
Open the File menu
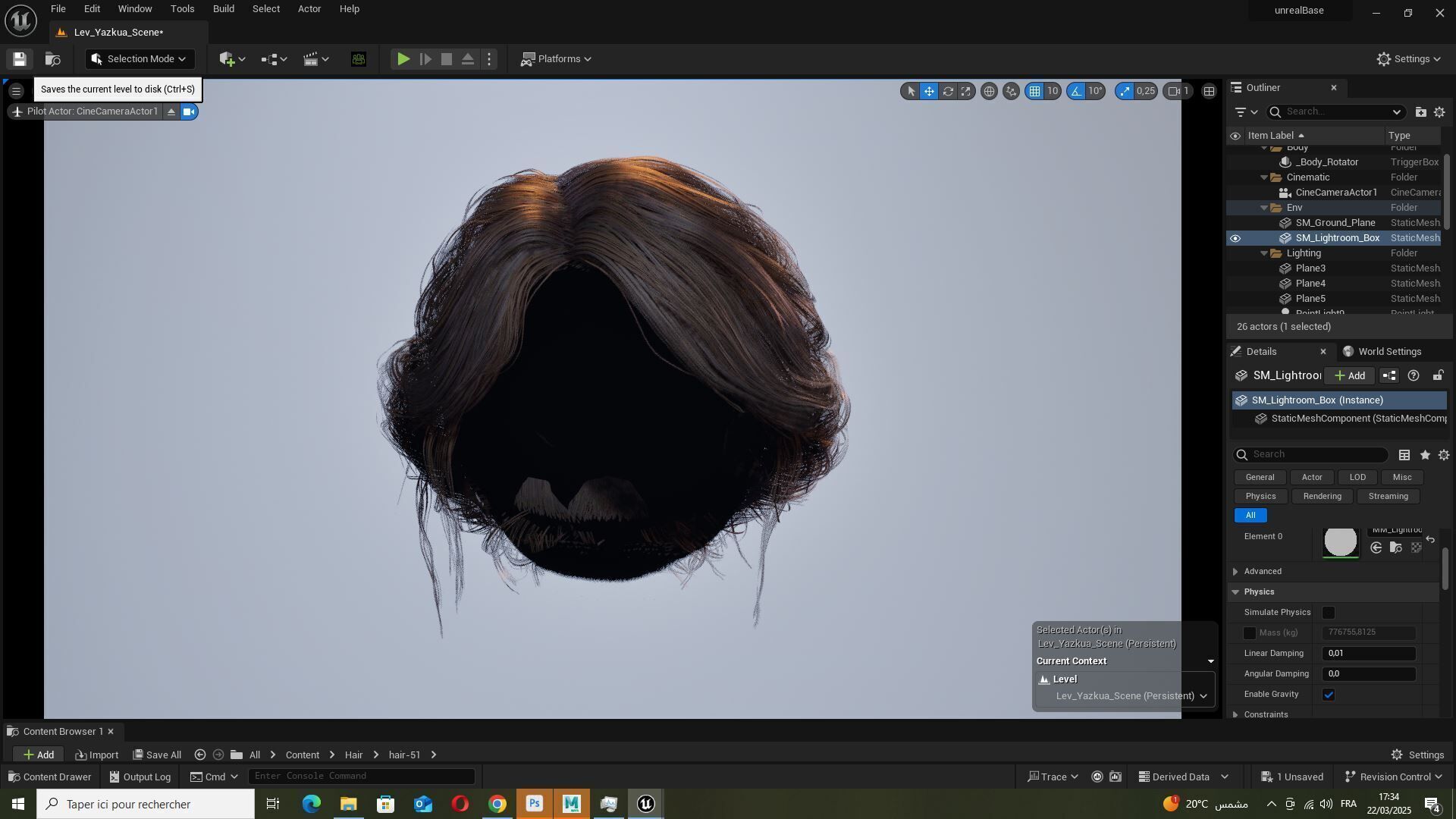click(x=58, y=9)
